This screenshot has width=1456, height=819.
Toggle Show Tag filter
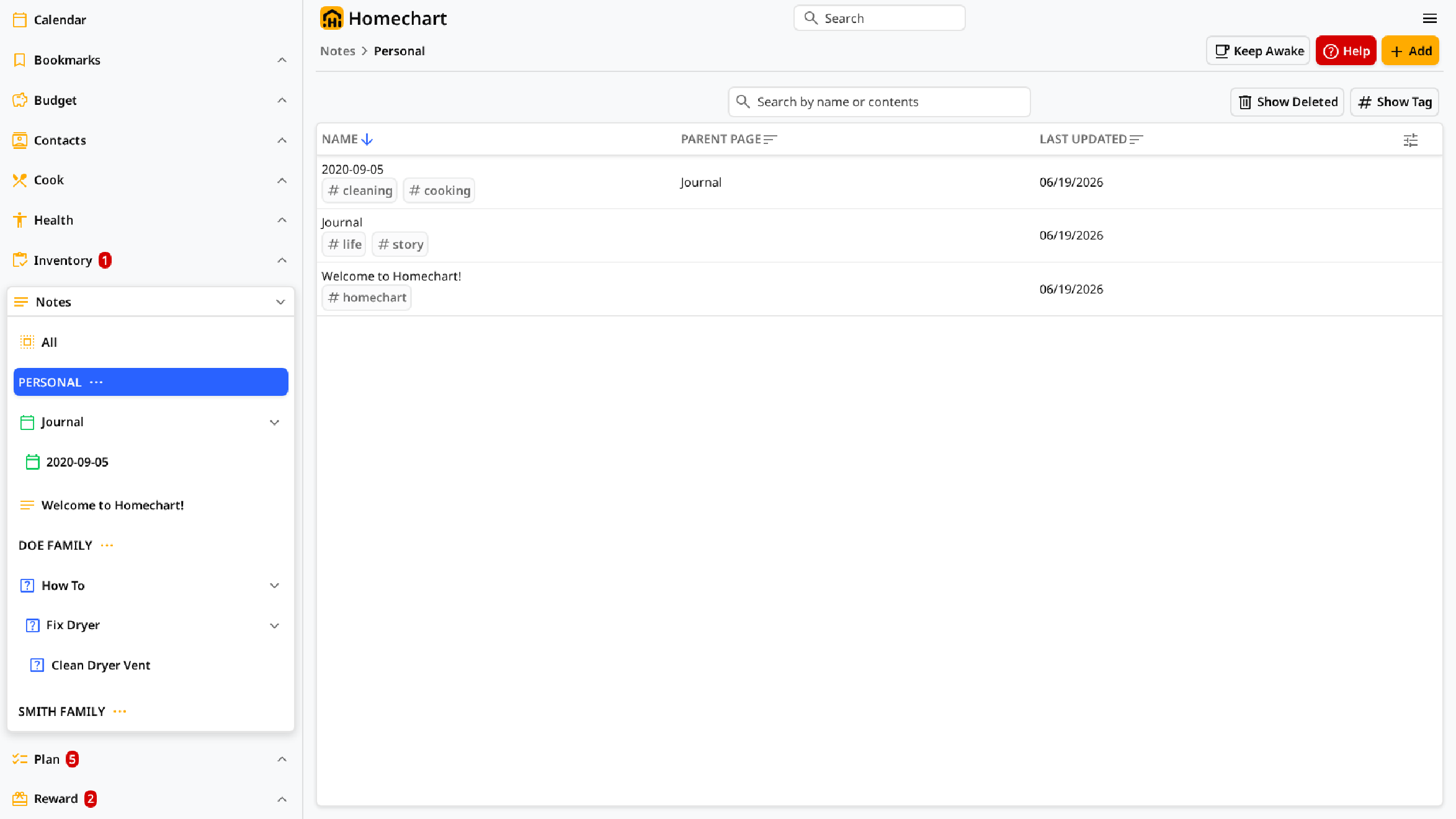click(x=1395, y=102)
